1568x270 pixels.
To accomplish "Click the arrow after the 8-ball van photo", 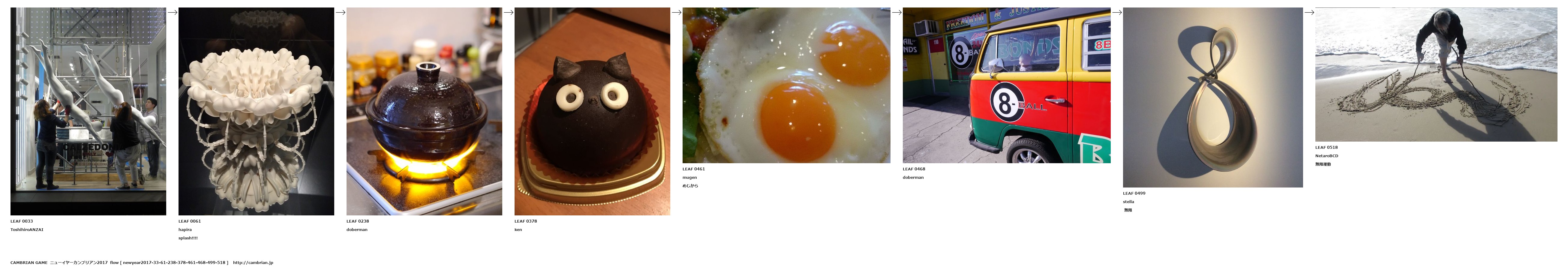I will [1117, 12].
